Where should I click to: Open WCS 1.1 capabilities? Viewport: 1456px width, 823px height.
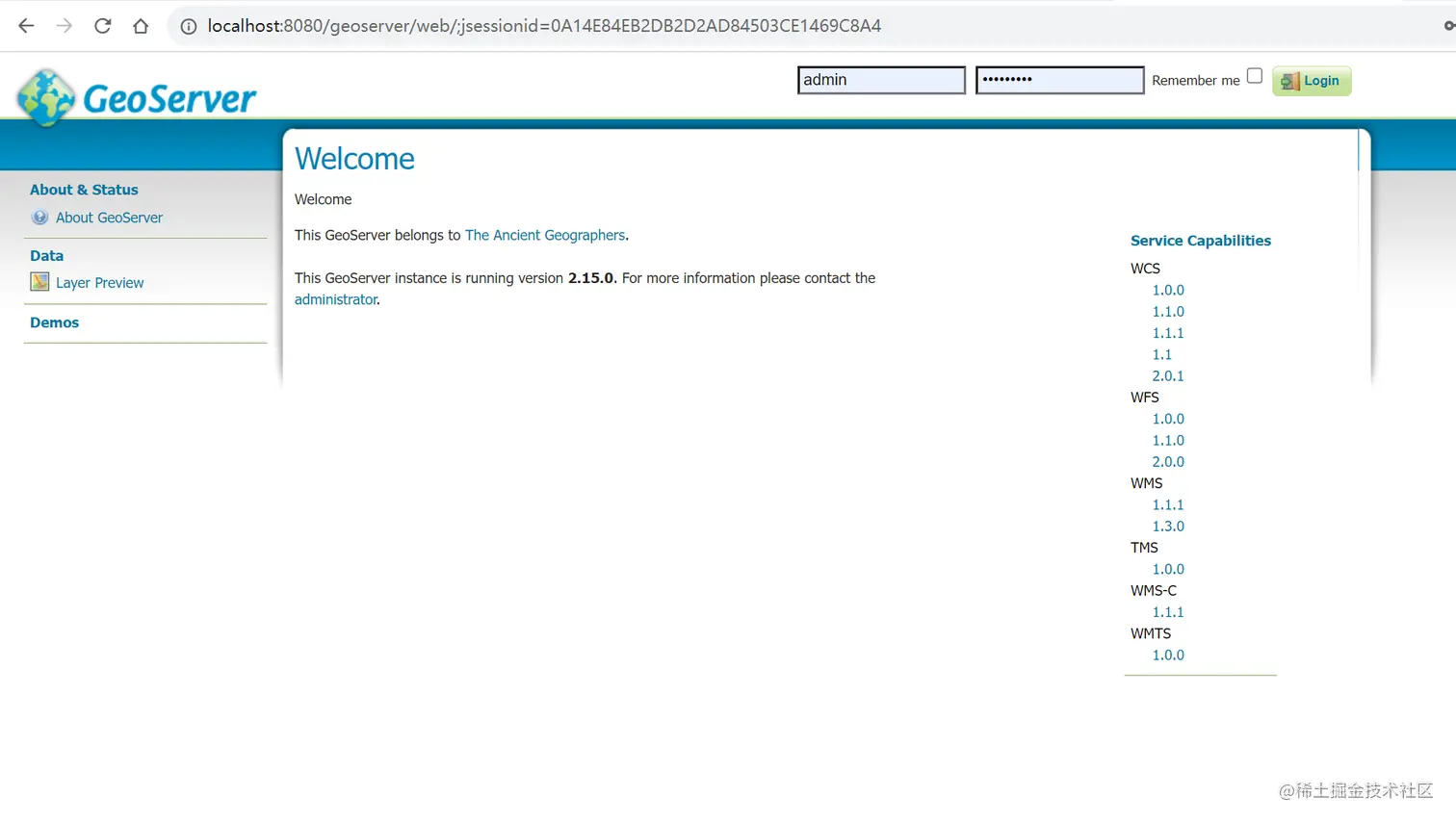[1162, 354]
